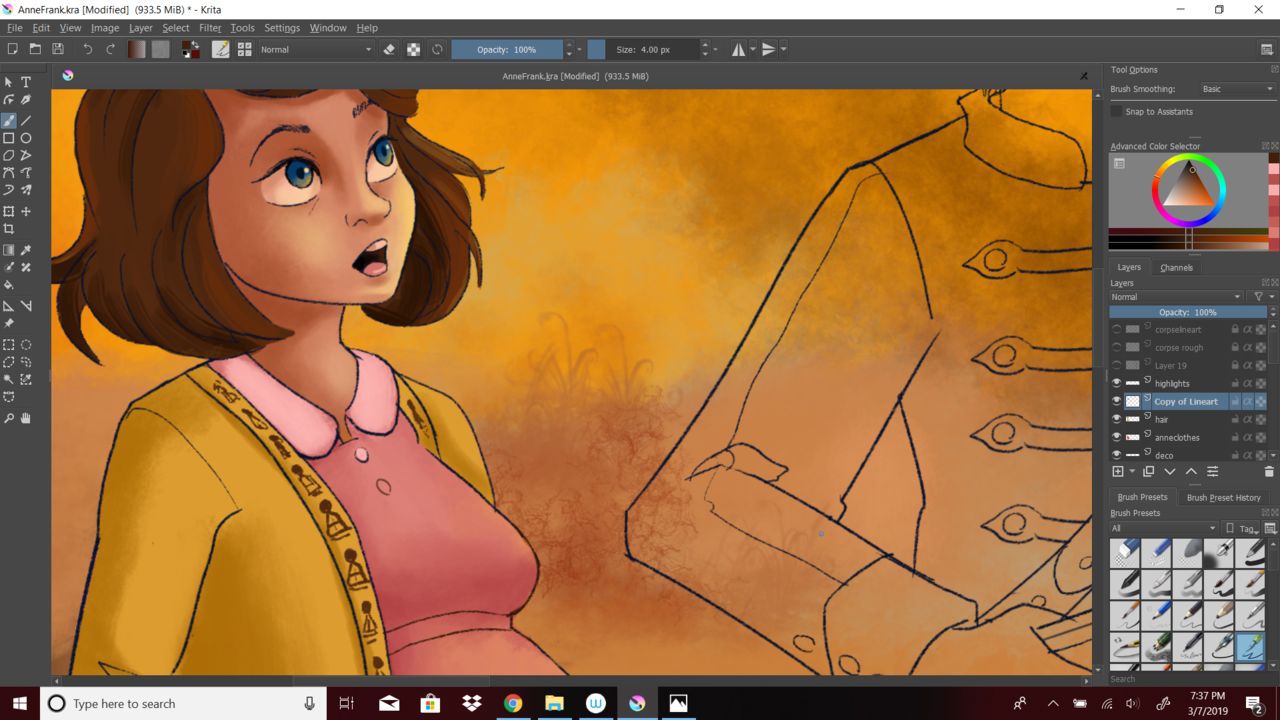Screen dimensions: 1280x720
Task: Open the brush editor settings icon
Action: [x=221, y=49]
